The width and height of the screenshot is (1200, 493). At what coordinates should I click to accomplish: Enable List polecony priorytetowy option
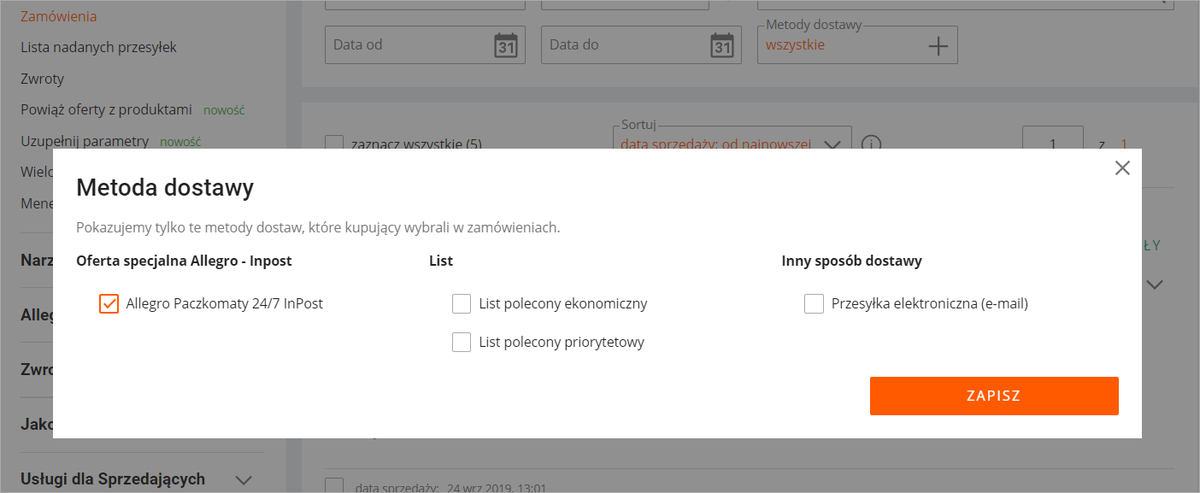tap(461, 342)
